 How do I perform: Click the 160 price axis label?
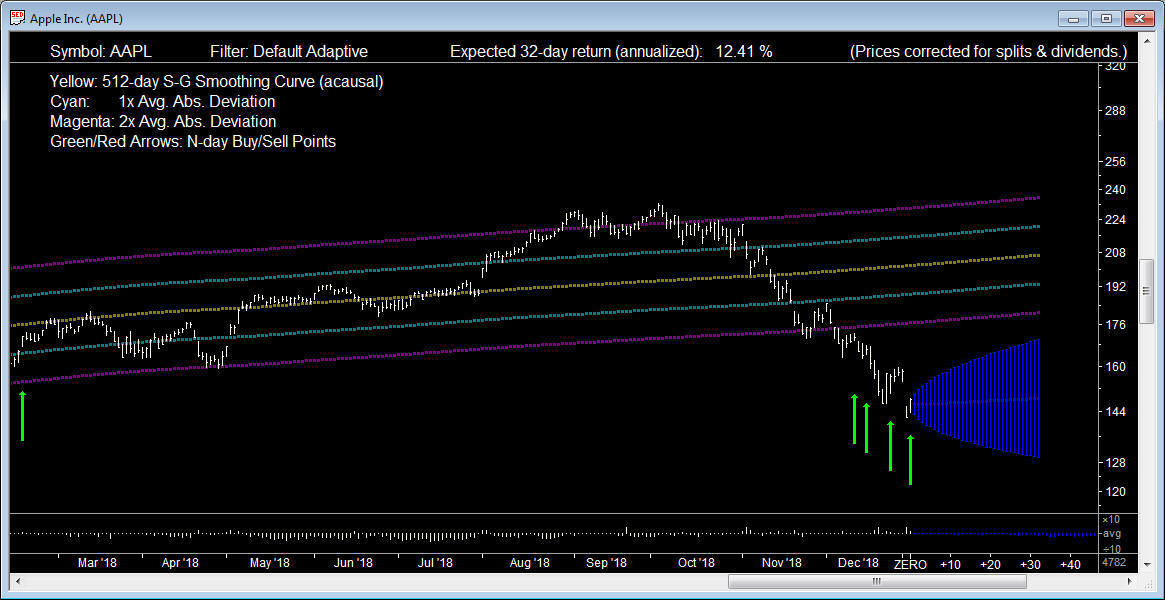[x=1117, y=366]
